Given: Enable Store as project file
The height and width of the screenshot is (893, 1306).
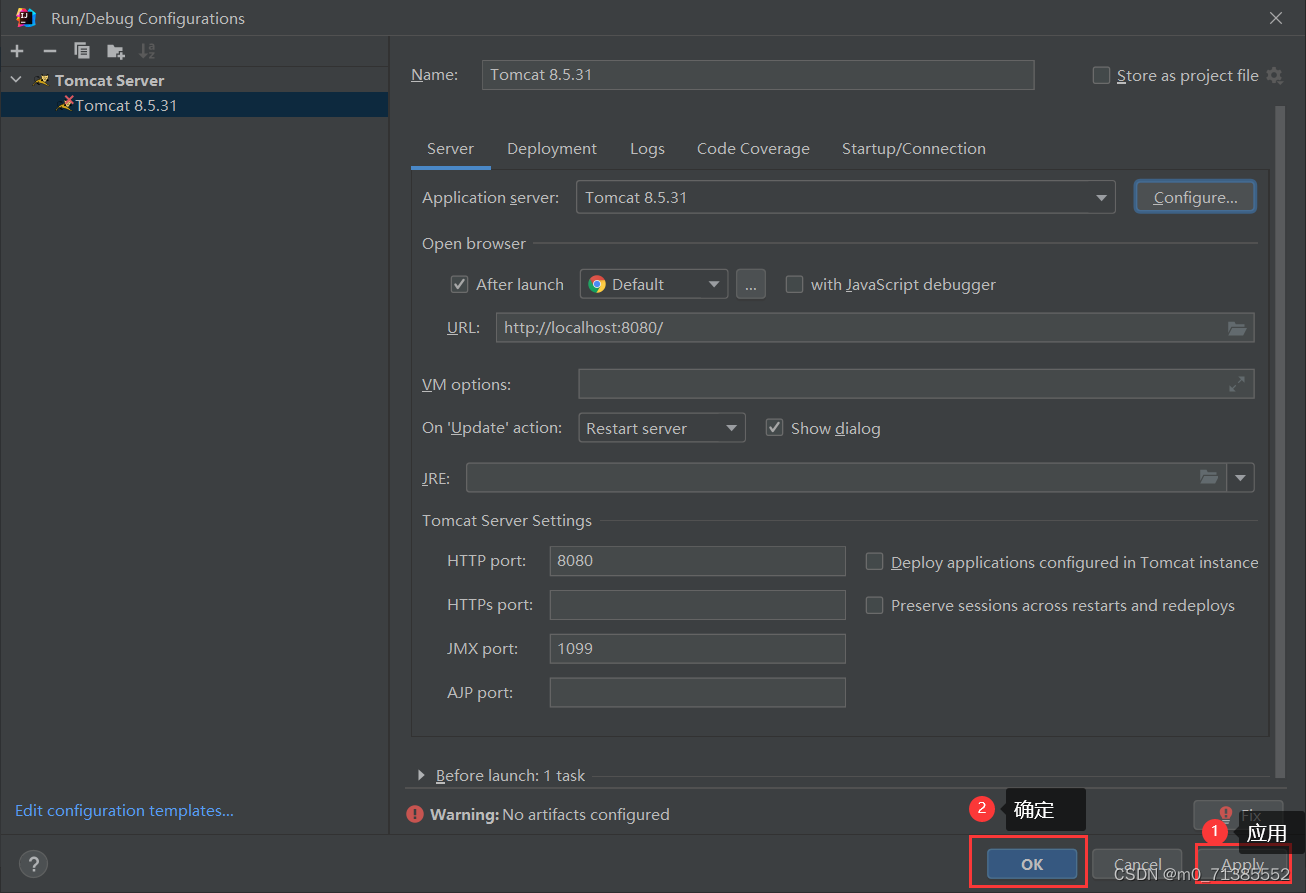Looking at the screenshot, I should (1101, 76).
